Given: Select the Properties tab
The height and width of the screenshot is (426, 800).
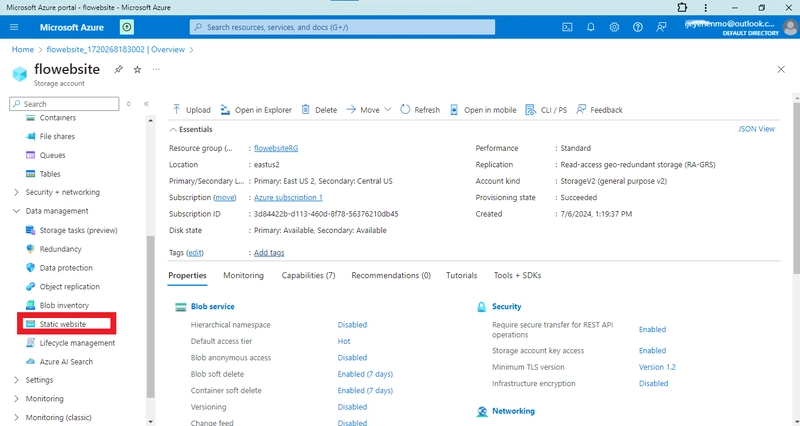Looking at the screenshot, I should click(x=187, y=275).
